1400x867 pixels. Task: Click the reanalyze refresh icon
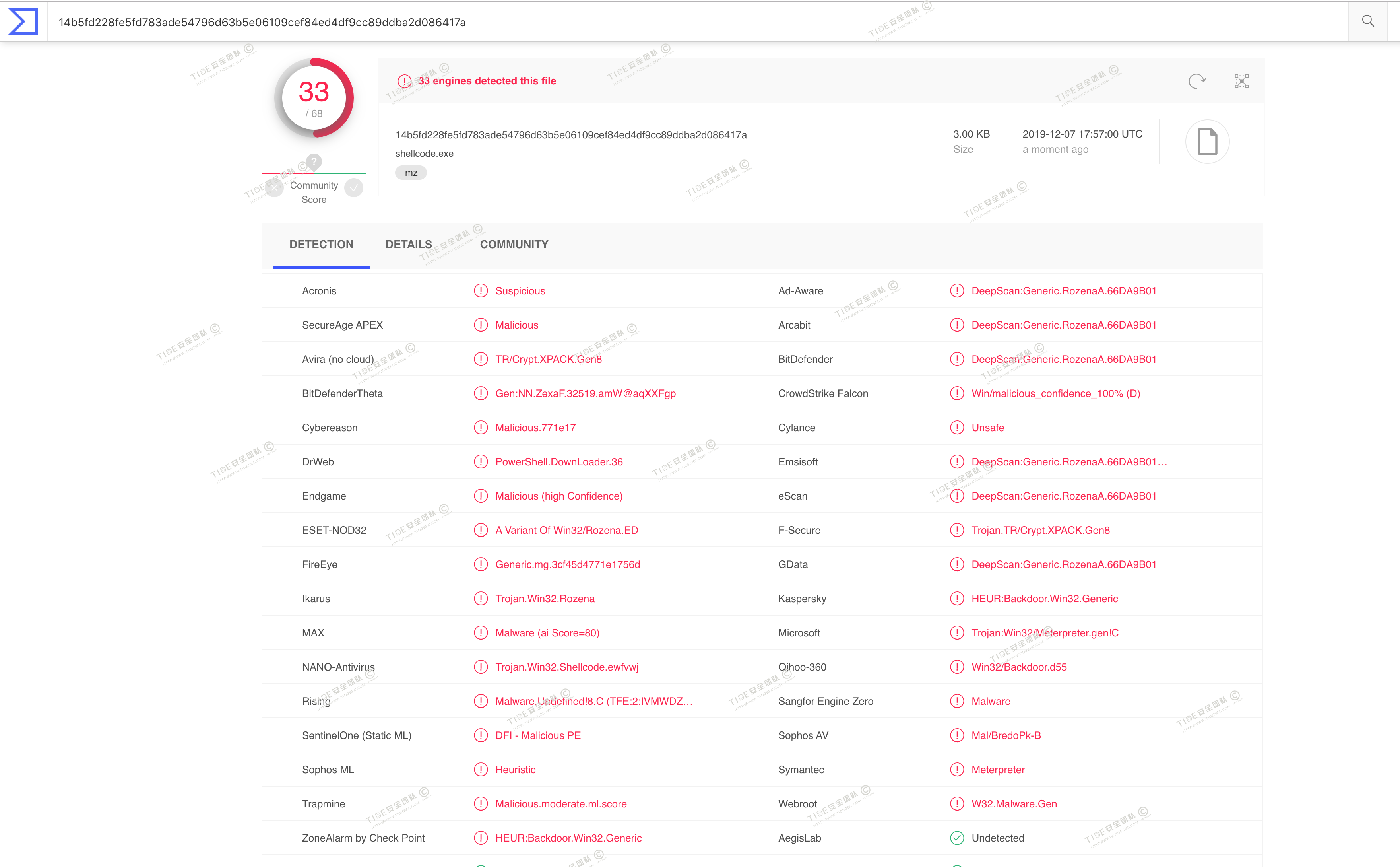coord(1196,82)
